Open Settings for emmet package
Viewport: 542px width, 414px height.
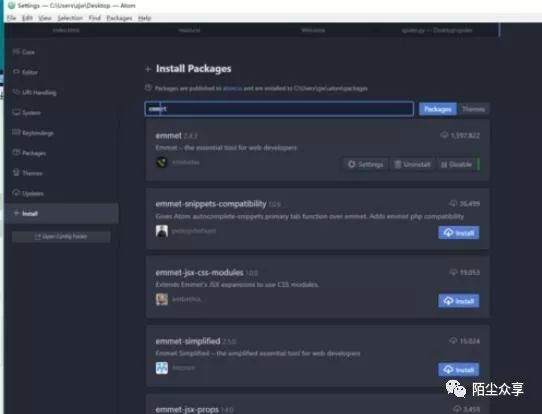(365, 164)
